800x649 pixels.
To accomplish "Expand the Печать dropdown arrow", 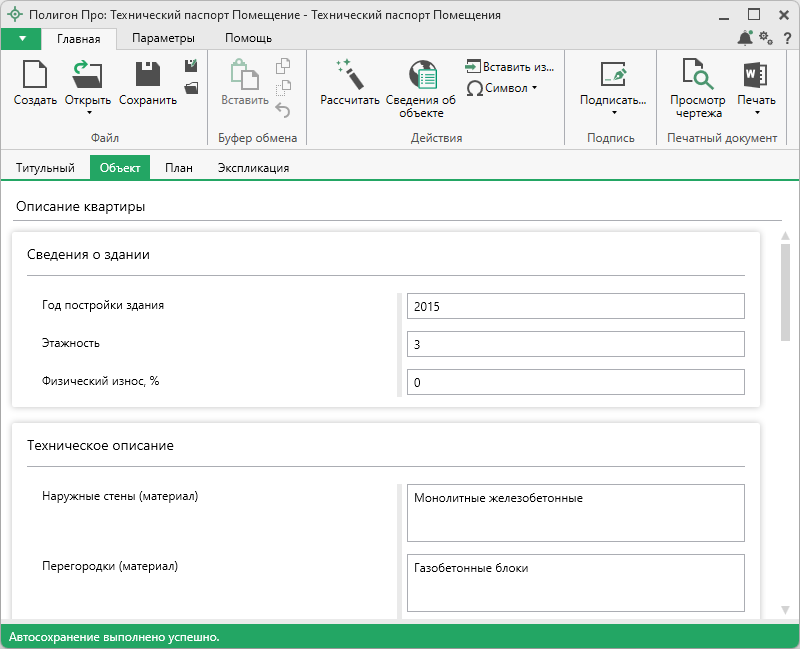I will (756, 113).
